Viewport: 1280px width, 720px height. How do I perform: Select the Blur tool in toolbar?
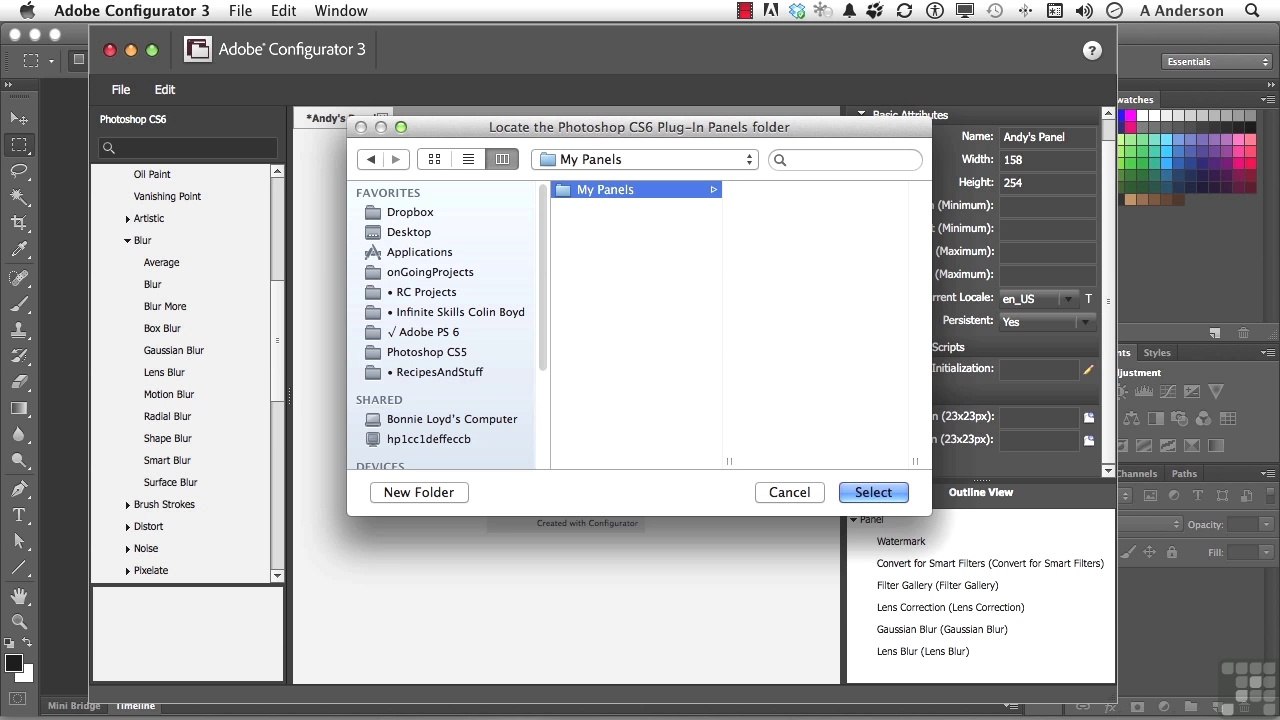19,434
